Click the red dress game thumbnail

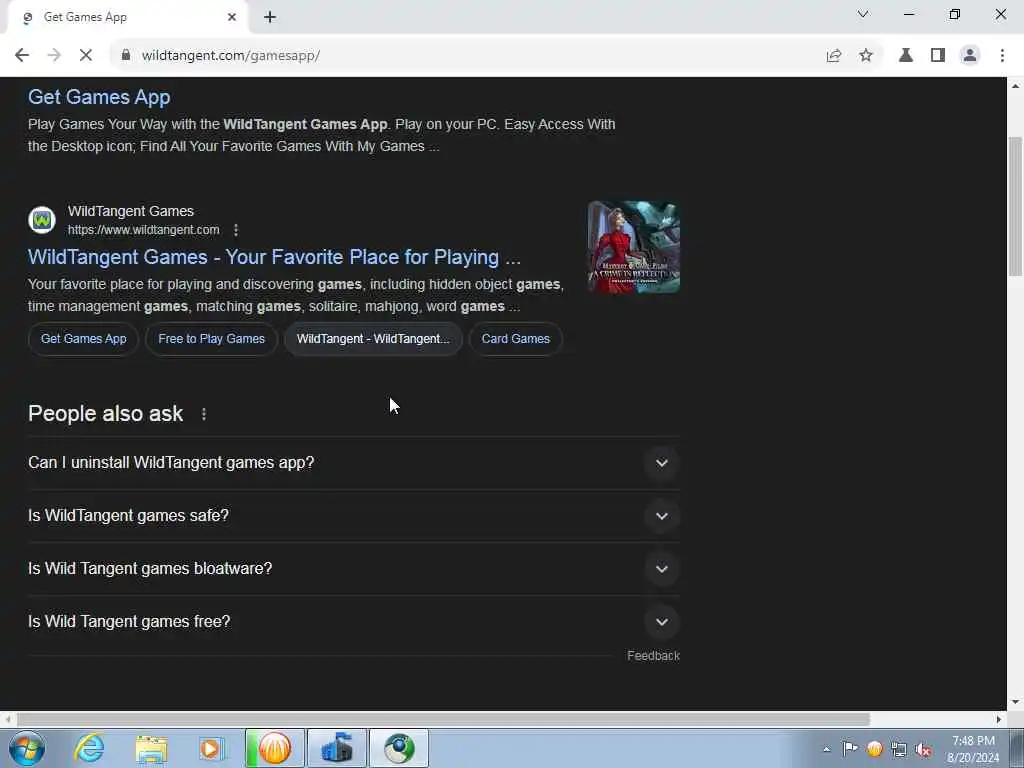pyautogui.click(x=633, y=247)
